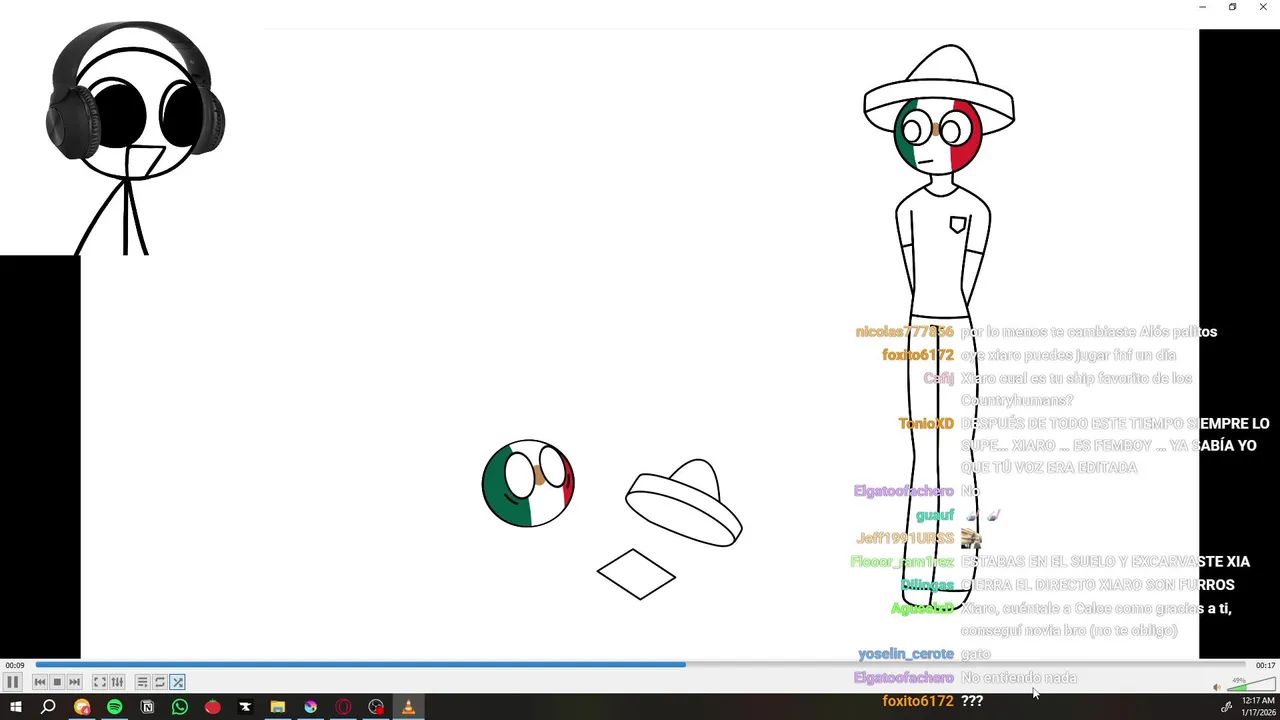The image size is (1280, 720).
Task: Adjust the volume slider at 49%
Action: [1251, 685]
